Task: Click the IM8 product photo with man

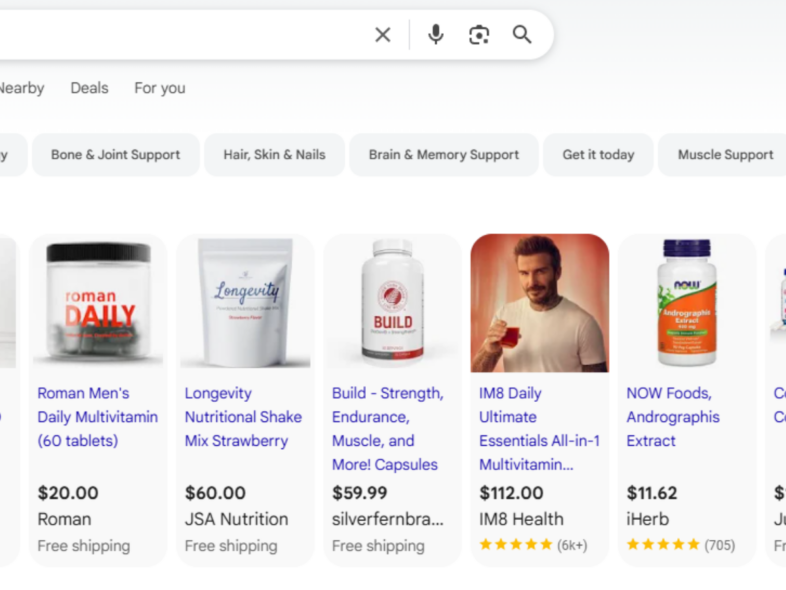Action: [540, 303]
